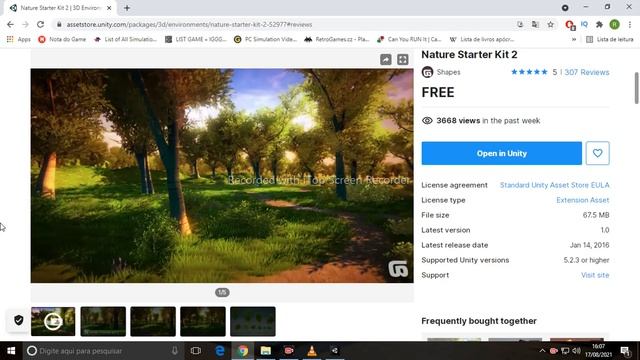Click the five-star rating display
The image size is (640, 360).
529,72
